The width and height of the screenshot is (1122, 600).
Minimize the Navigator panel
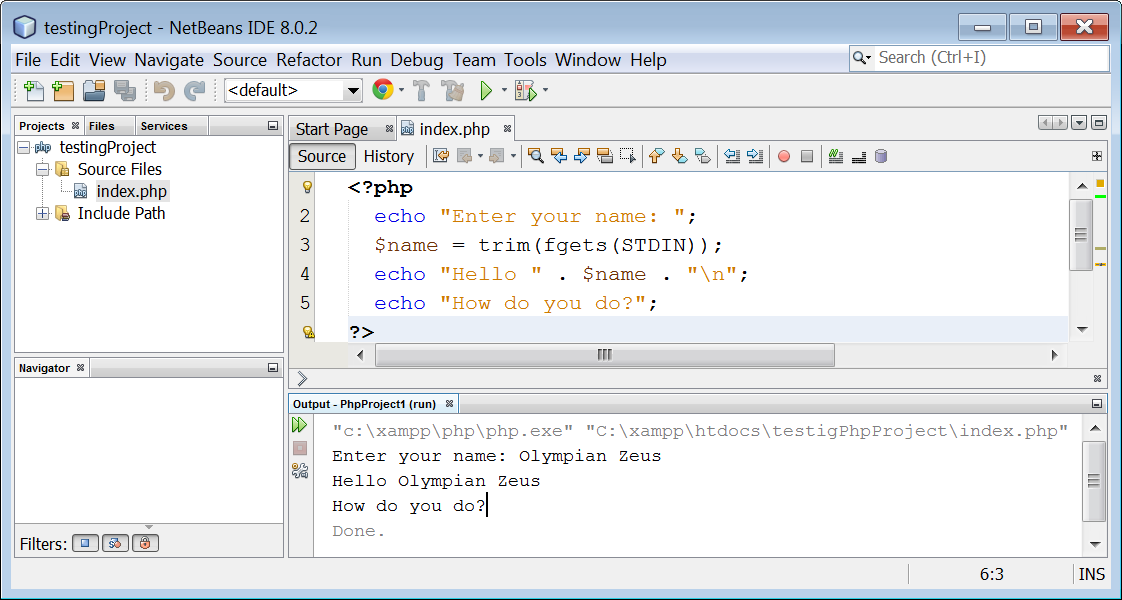pyautogui.click(x=273, y=368)
